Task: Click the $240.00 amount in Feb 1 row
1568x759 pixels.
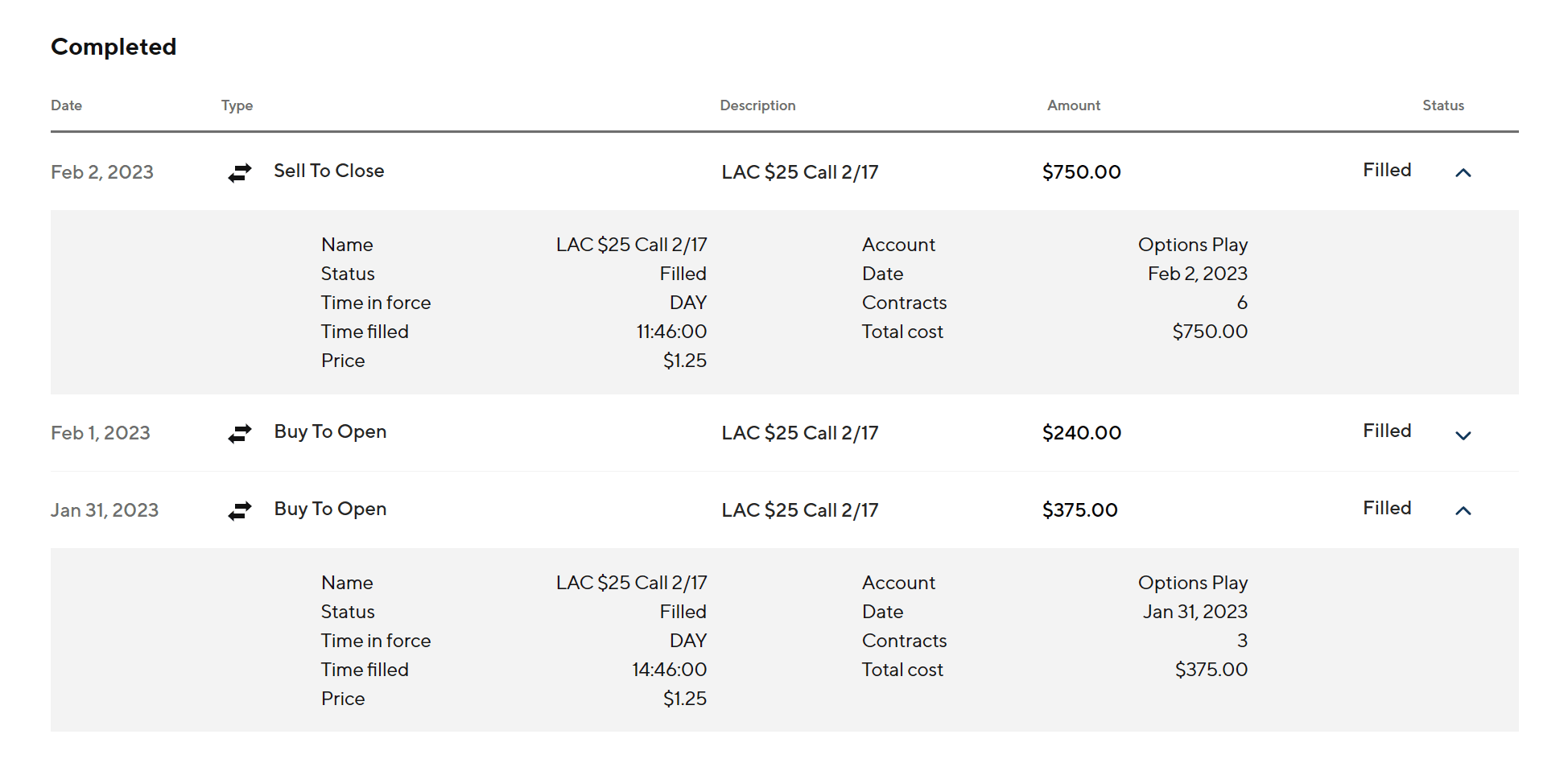Action: click(1081, 433)
